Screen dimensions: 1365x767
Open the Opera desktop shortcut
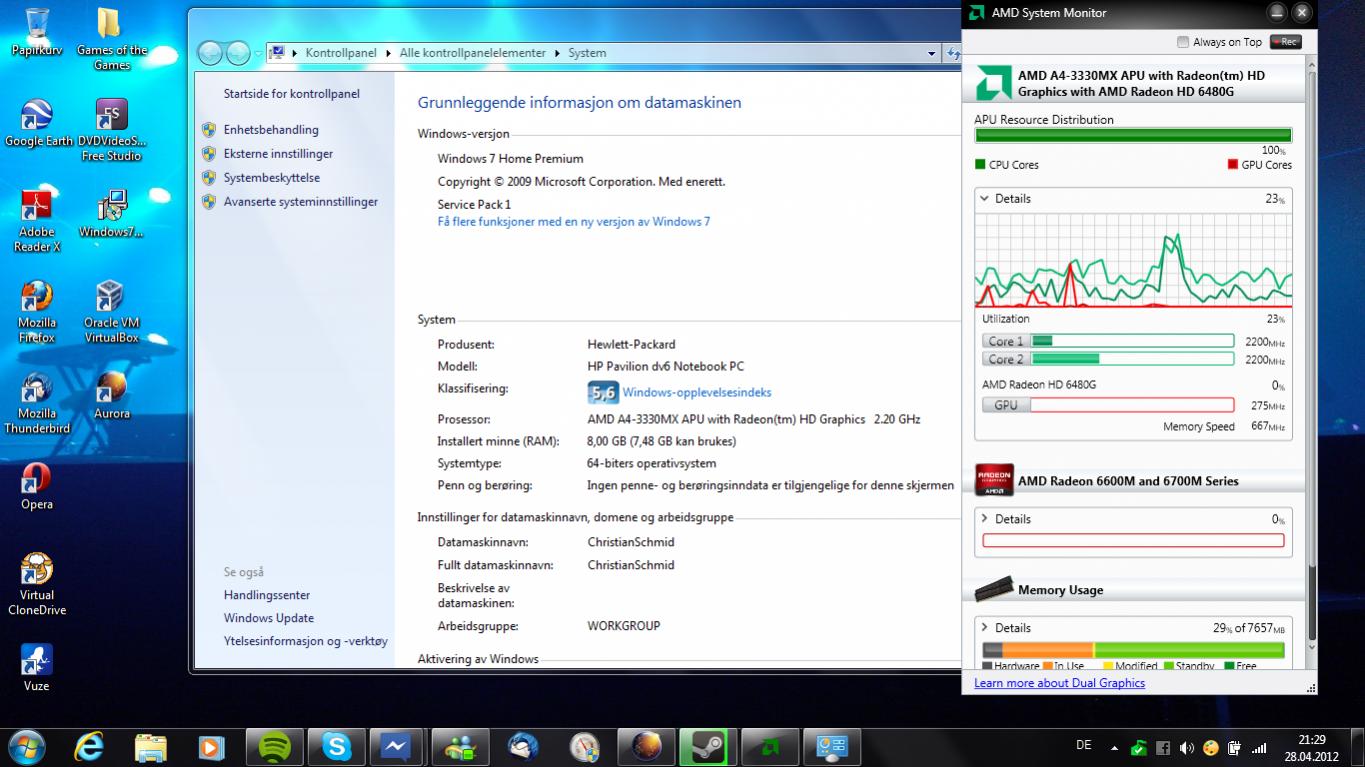tap(37, 486)
